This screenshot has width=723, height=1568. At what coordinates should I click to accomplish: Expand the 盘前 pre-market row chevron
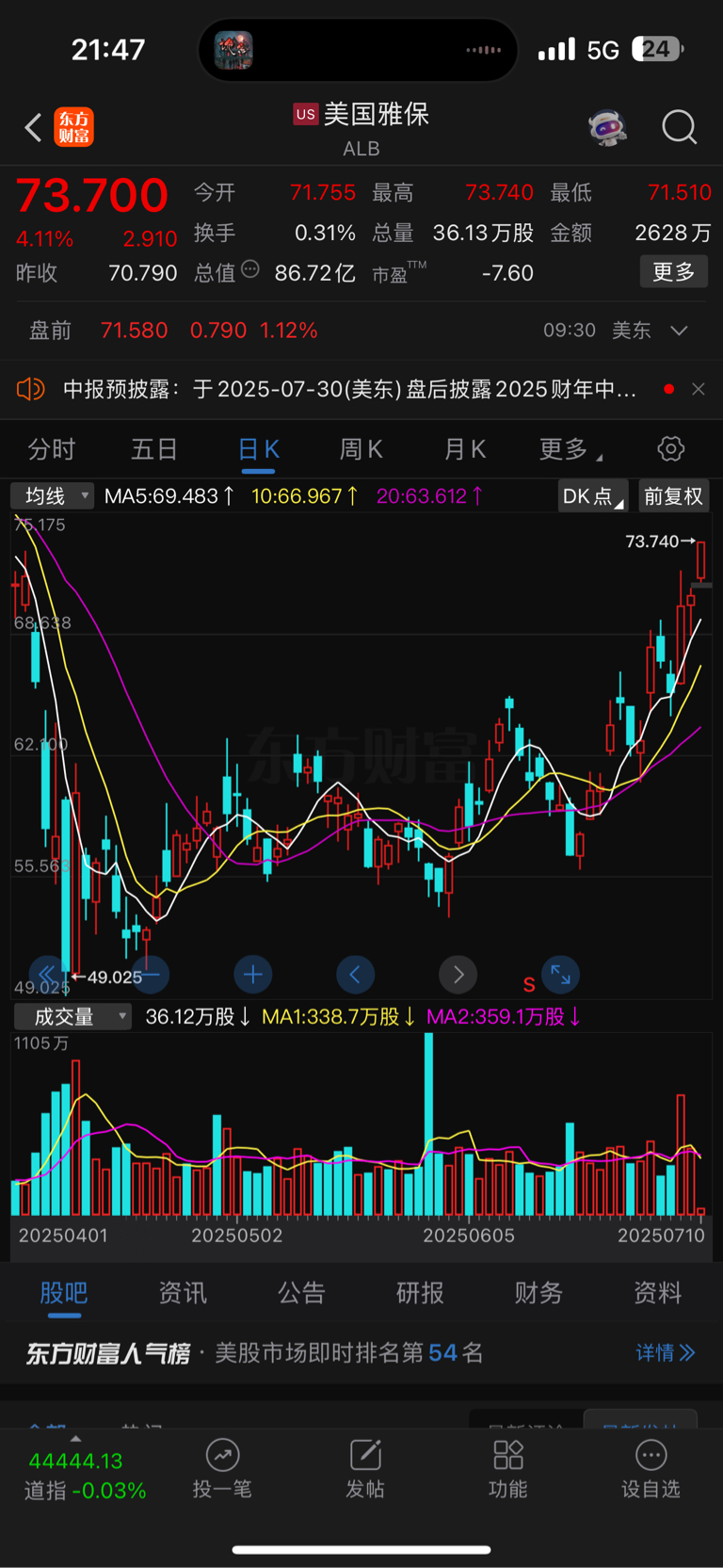coord(679,331)
